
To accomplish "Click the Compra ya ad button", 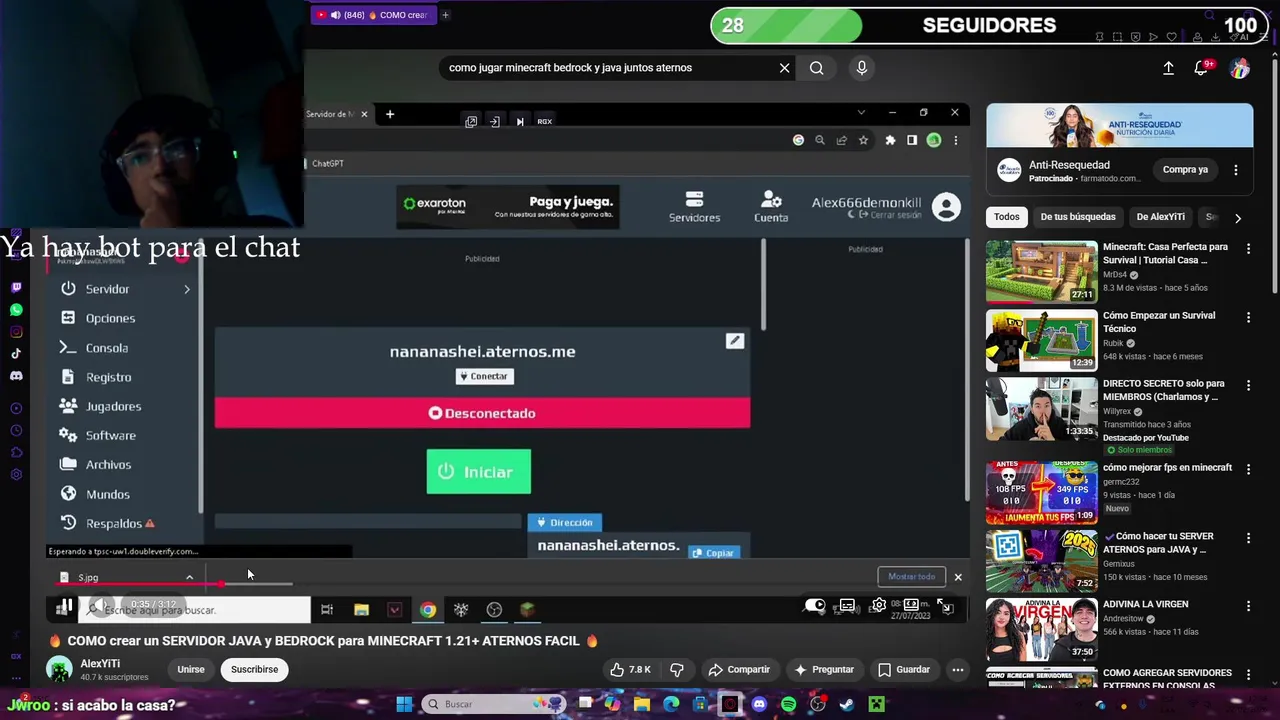I will pos(1185,170).
